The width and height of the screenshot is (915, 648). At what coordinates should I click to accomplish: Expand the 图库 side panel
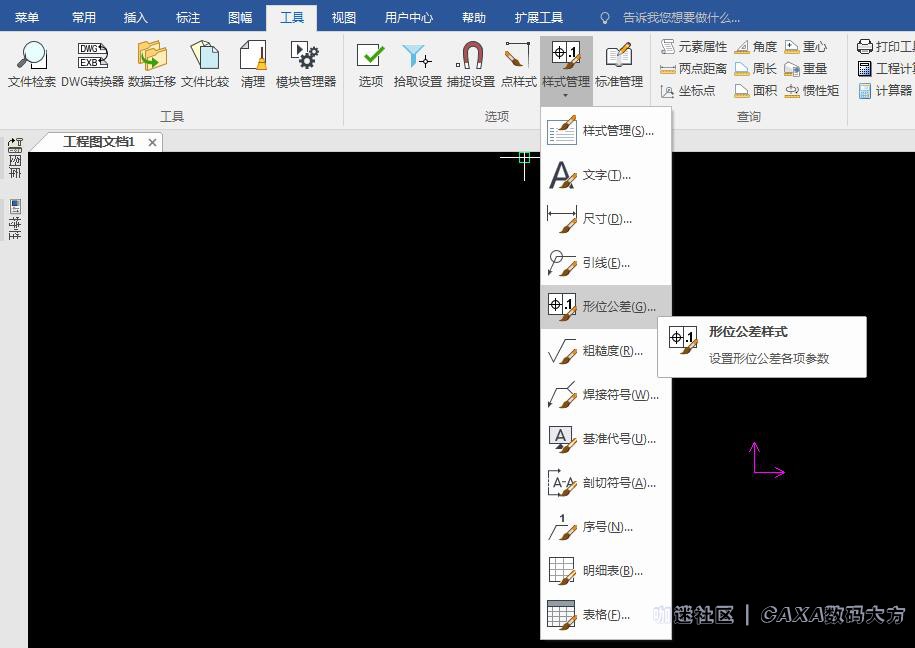click(15, 159)
